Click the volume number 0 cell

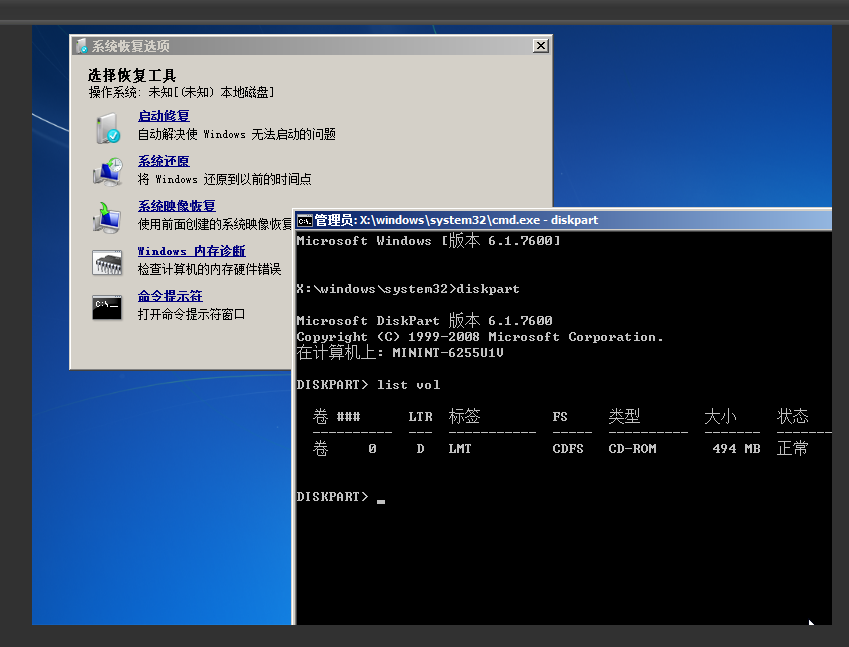click(x=373, y=449)
